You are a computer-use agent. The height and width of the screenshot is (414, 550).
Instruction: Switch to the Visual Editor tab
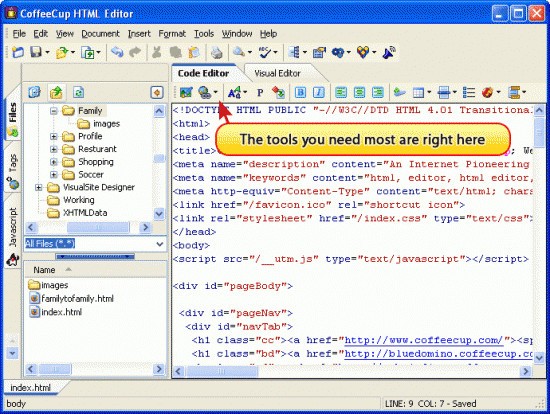(x=277, y=73)
